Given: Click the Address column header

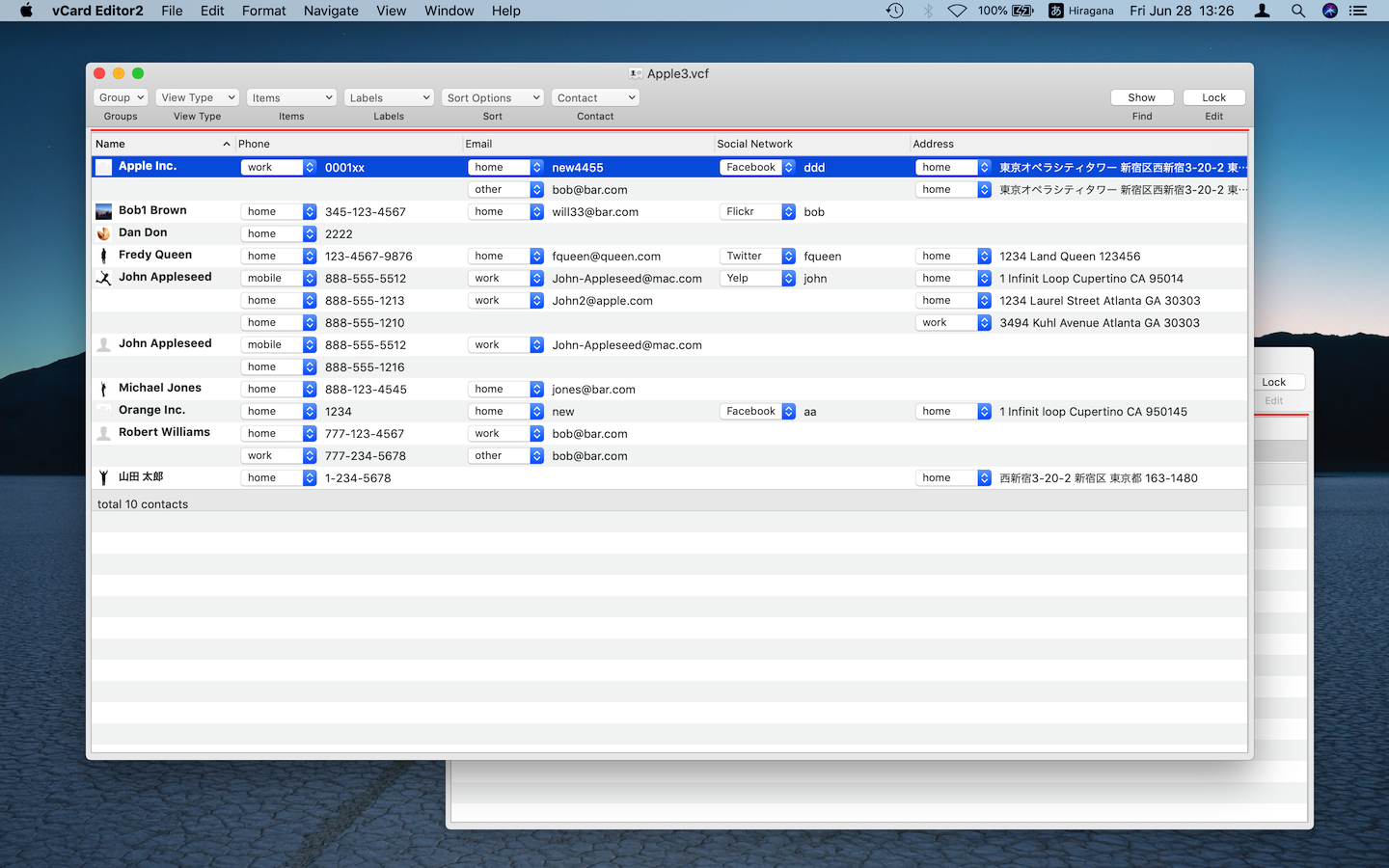Looking at the screenshot, I should [x=1078, y=144].
